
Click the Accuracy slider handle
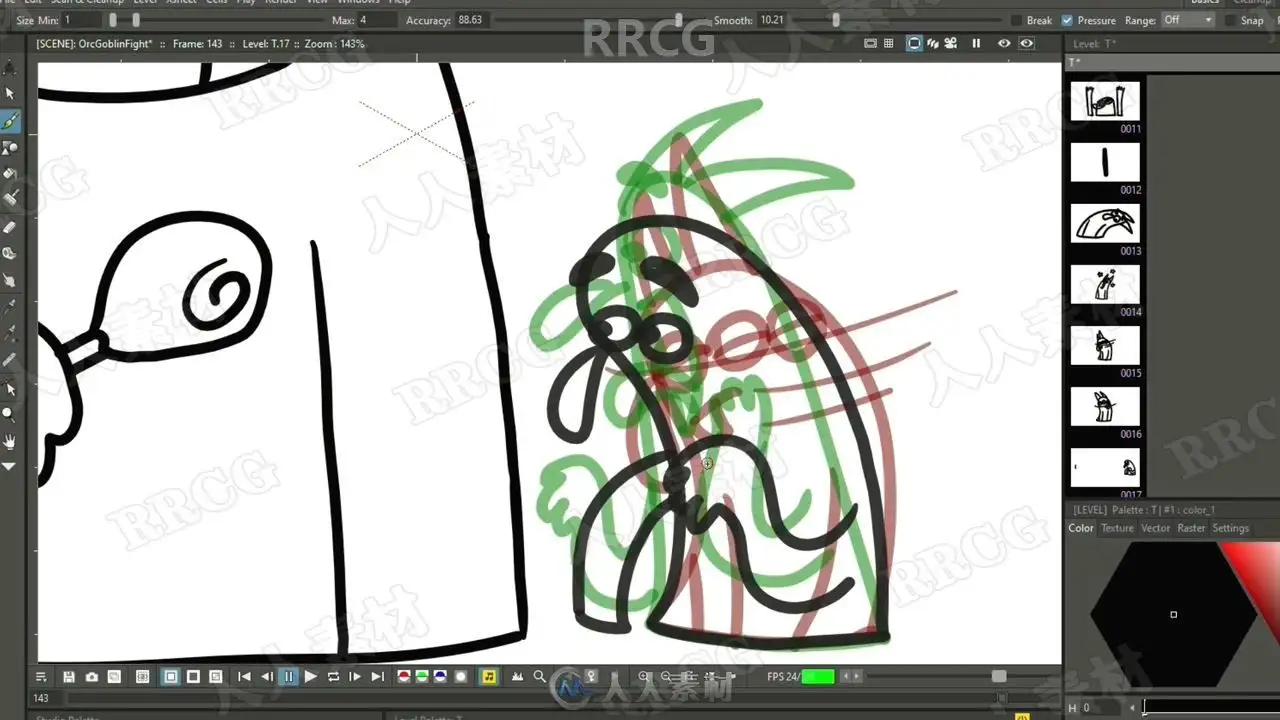pyautogui.click(x=679, y=20)
